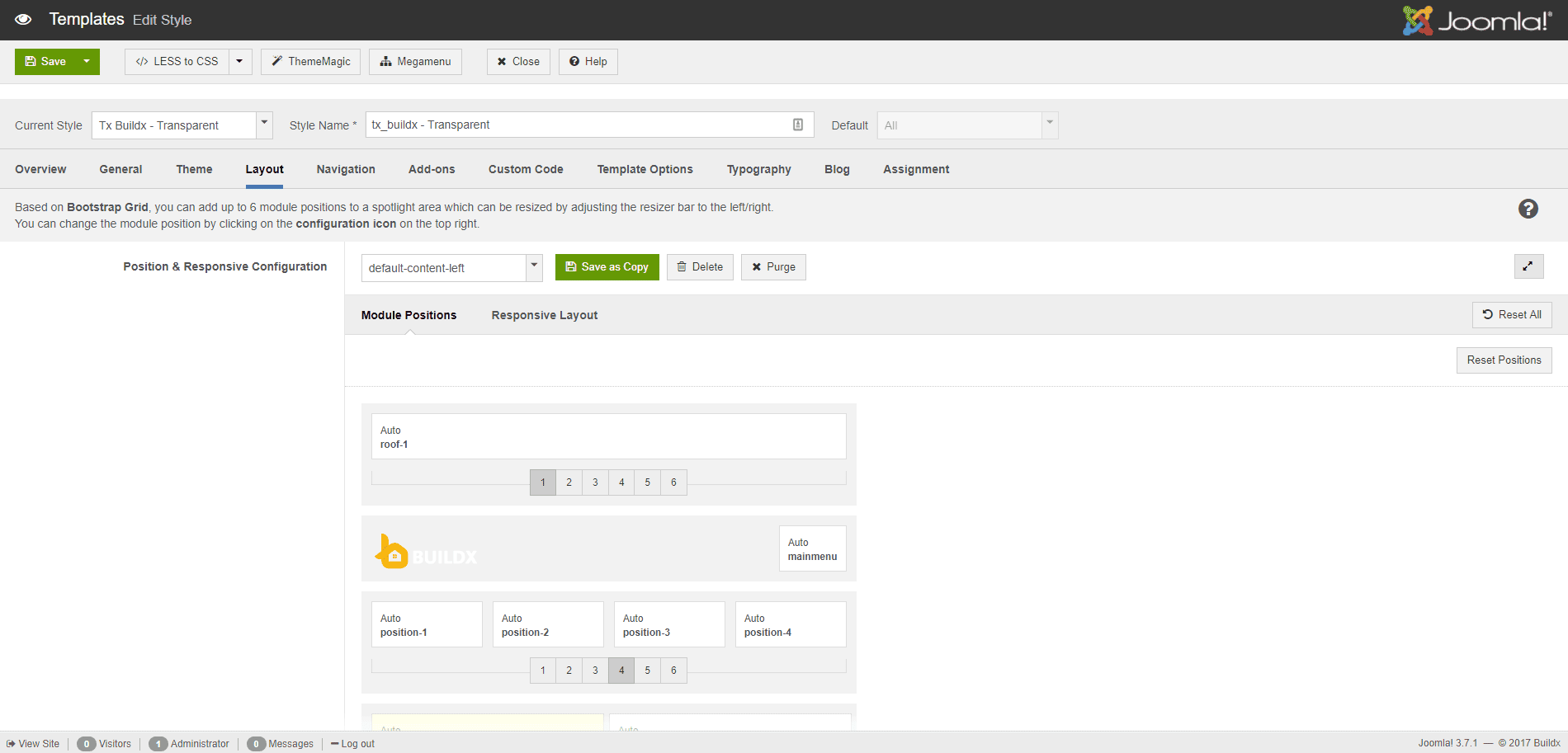This screenshot has height=753, width=1568.
Task: Open the Current Style dropdown
Action: (x=263, y=124)
